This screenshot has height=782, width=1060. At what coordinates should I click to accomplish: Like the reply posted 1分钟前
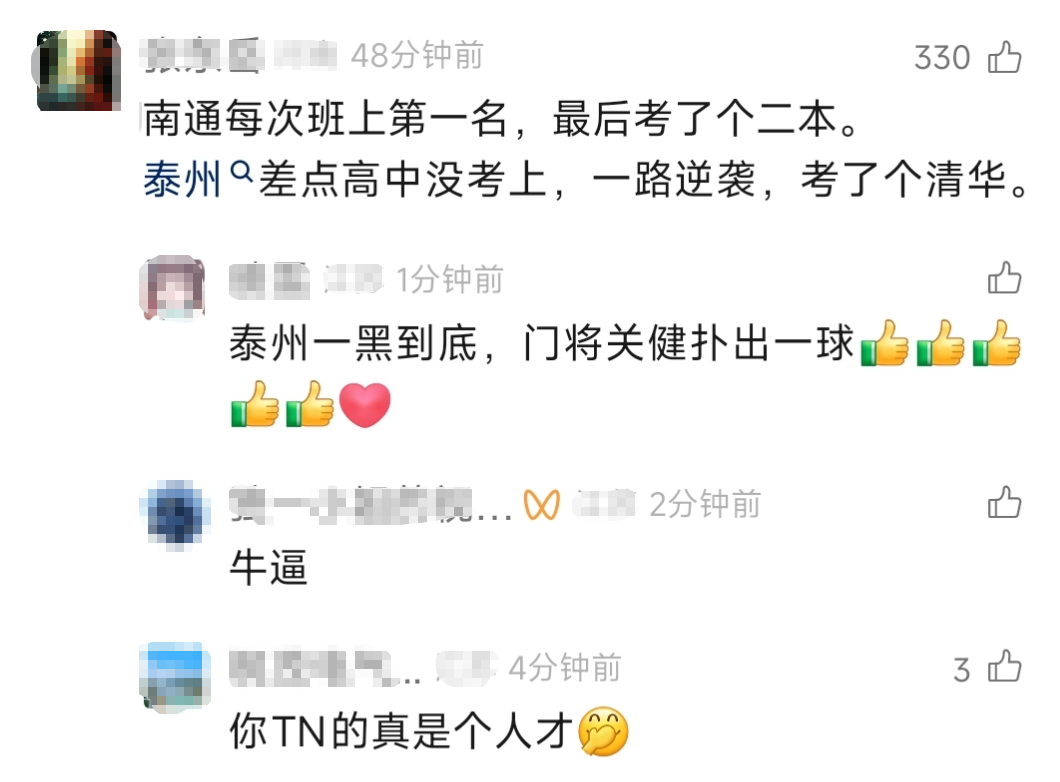coord(1004,278)
